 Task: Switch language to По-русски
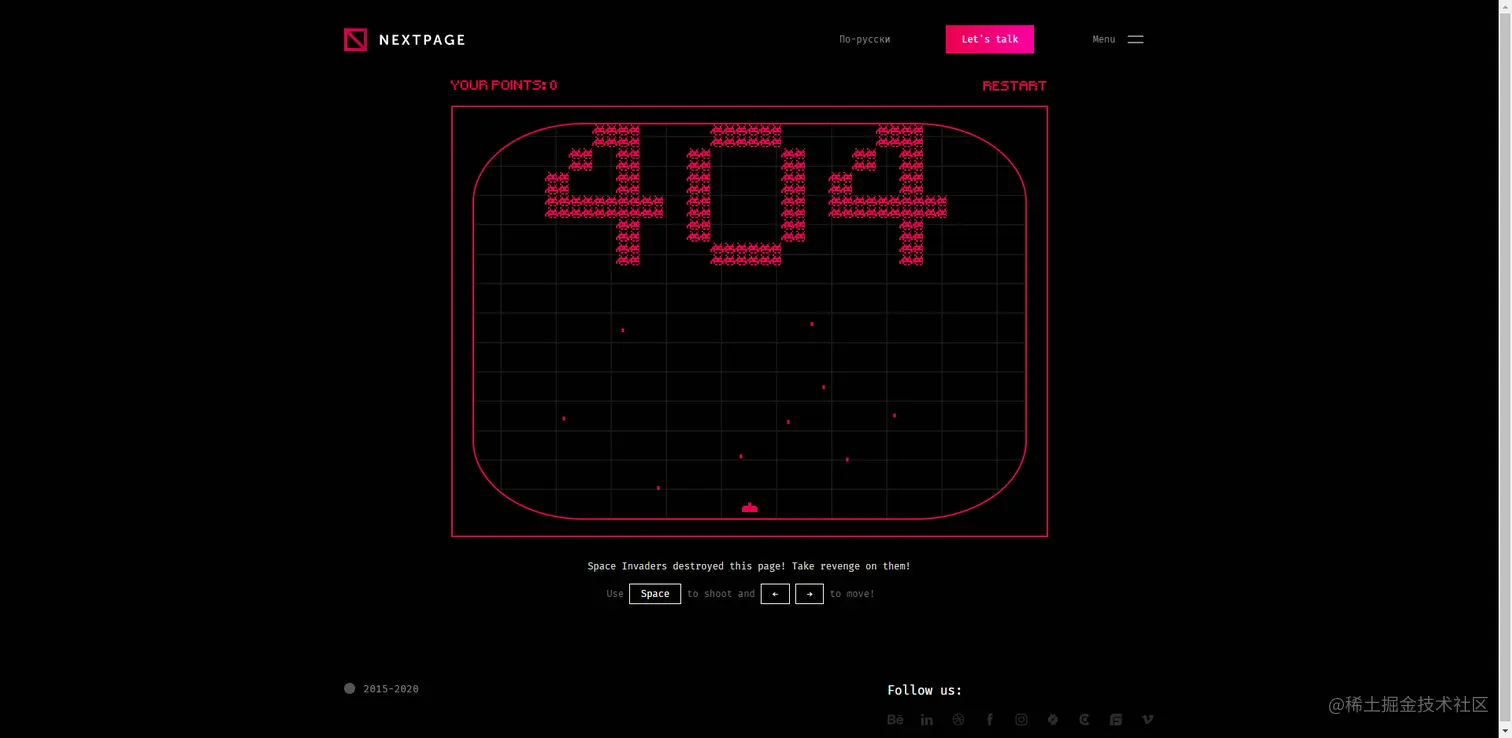pos(864,39)
